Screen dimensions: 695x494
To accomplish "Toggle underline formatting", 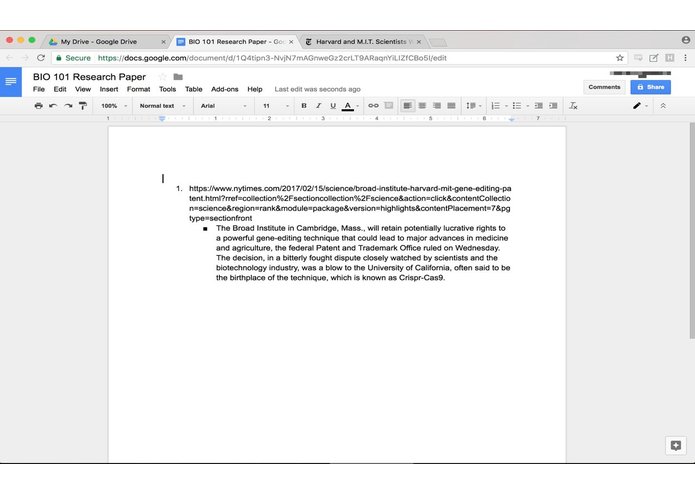I will (333, 106).
